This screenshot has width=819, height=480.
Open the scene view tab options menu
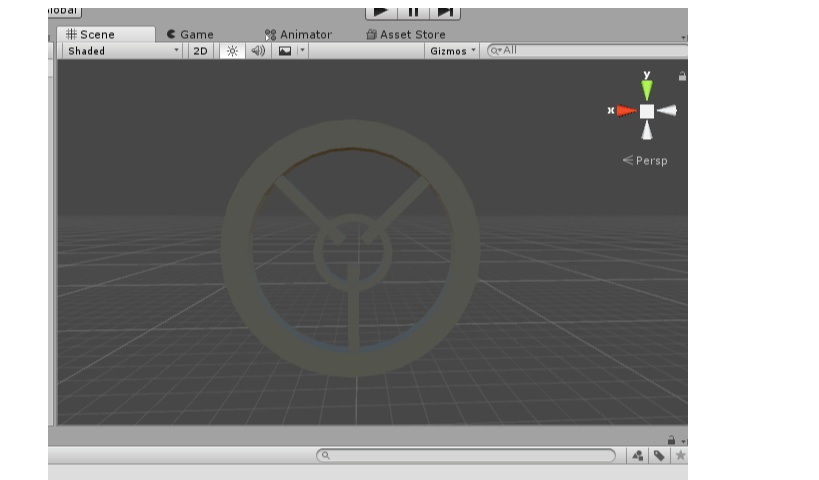[x=683, y=38]
